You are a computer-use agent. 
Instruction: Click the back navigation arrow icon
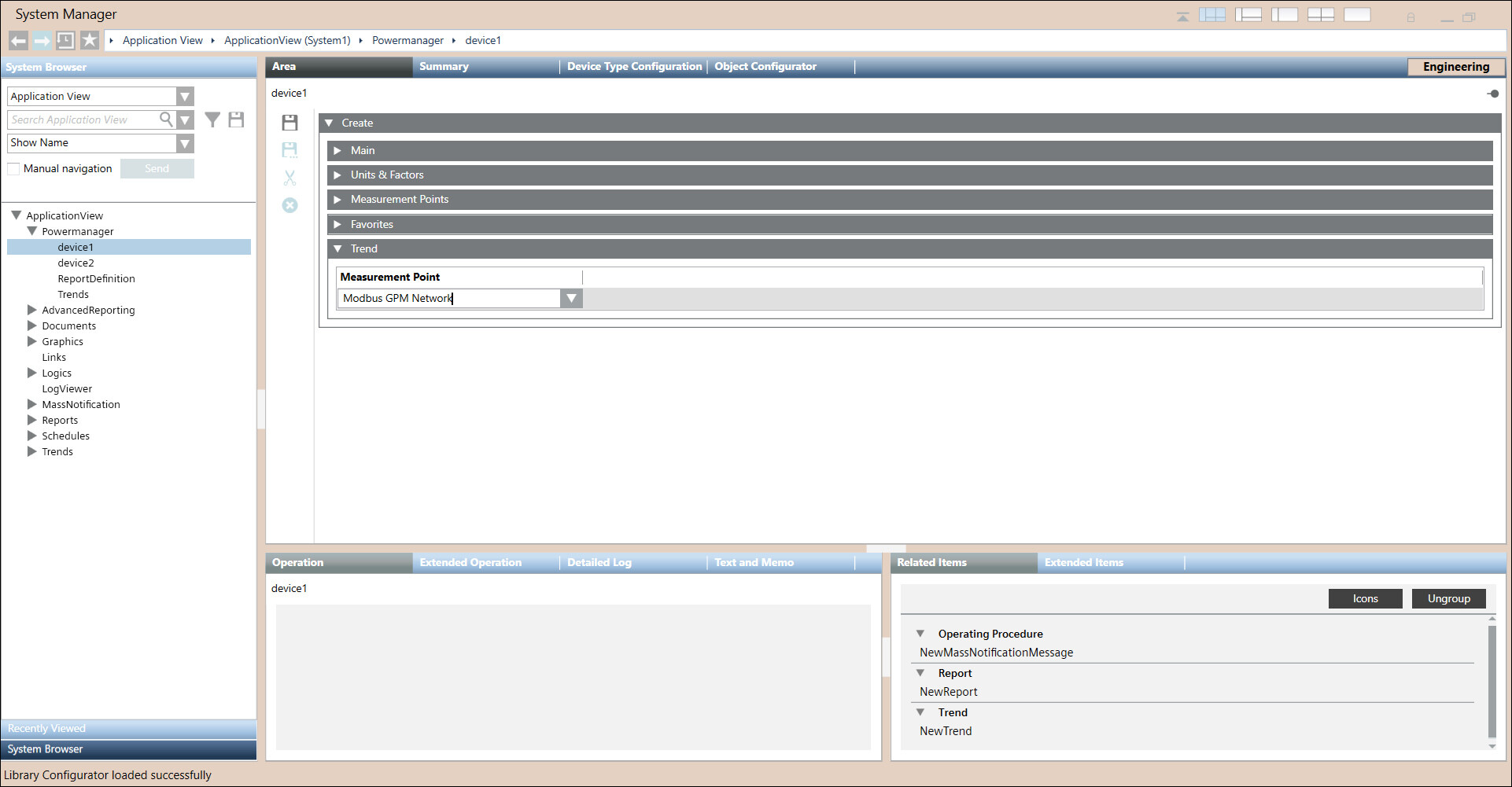18,41
